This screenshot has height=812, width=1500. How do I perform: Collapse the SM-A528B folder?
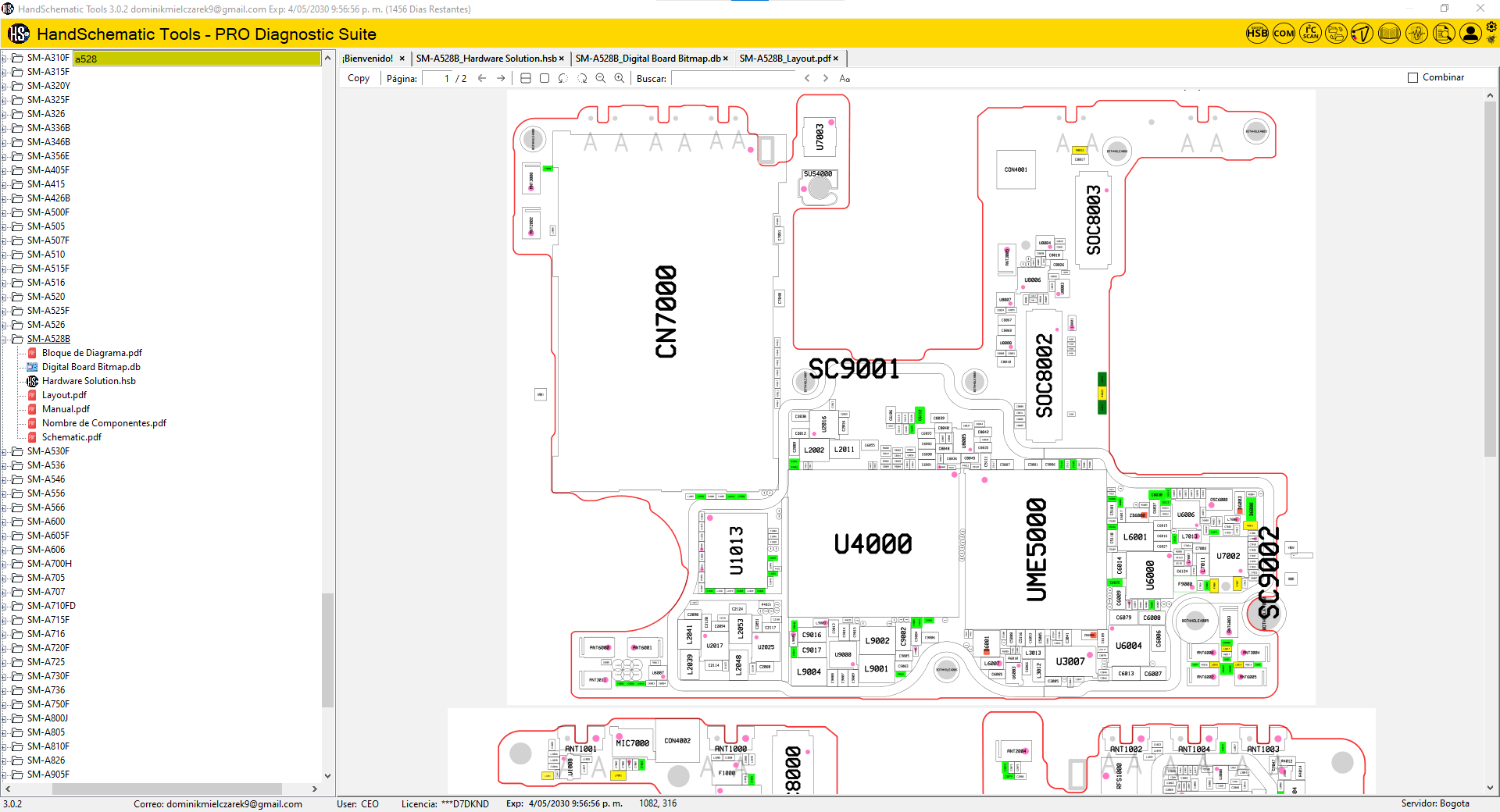(5, 339)
